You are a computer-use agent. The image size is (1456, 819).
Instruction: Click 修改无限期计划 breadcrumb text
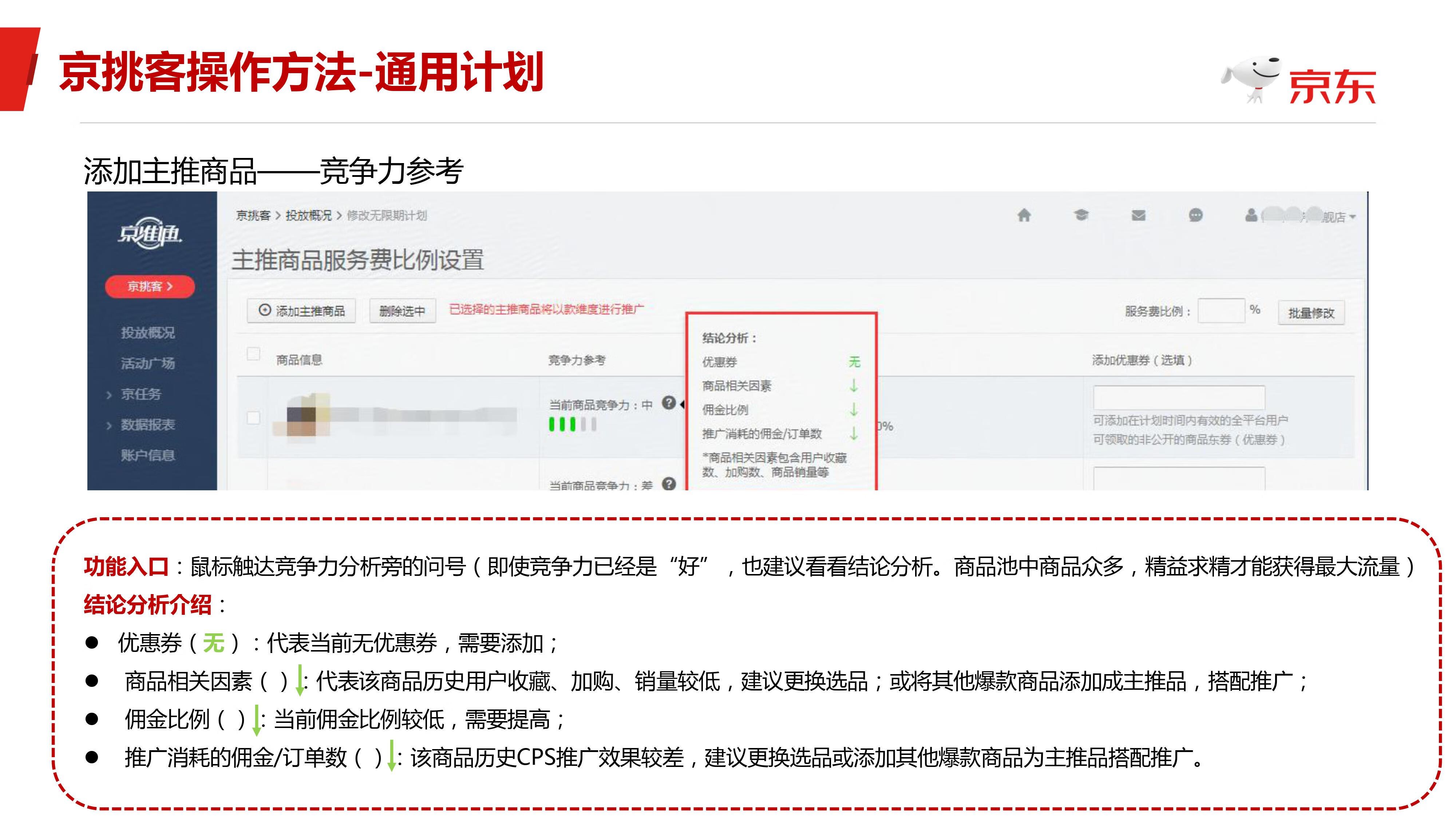click(x=387, y=215)
